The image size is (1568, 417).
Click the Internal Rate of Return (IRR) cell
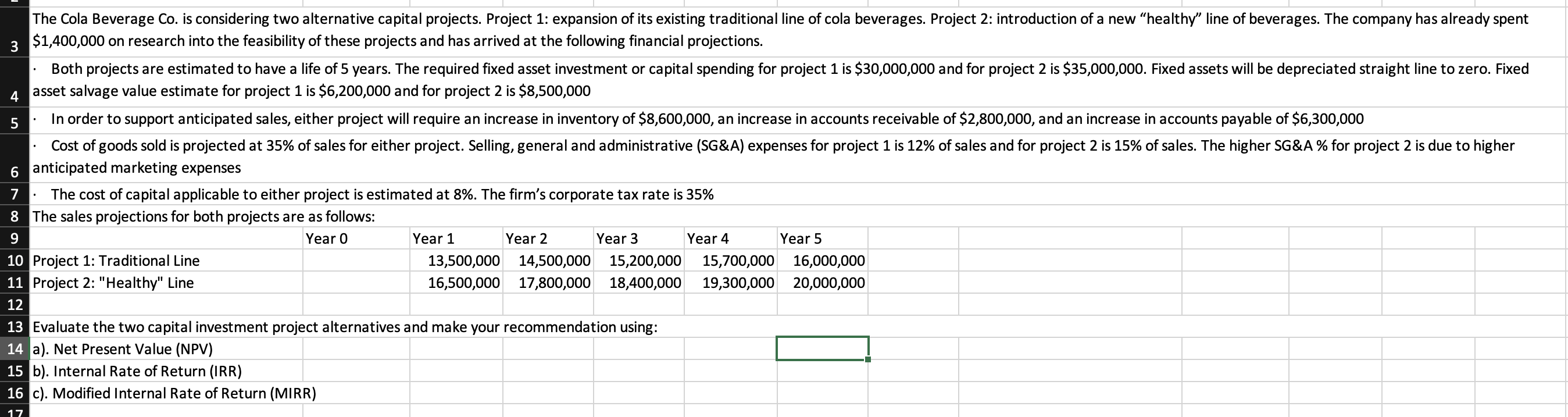tap(166, 370)
